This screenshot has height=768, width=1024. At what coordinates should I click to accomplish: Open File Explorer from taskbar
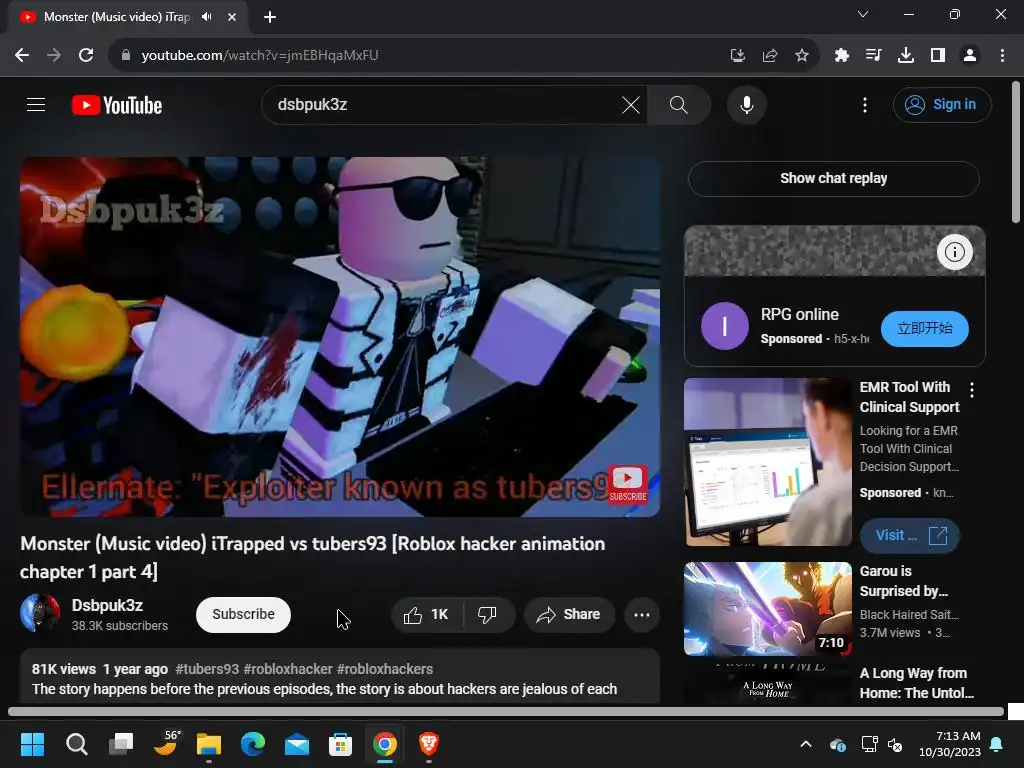(209, 744)
